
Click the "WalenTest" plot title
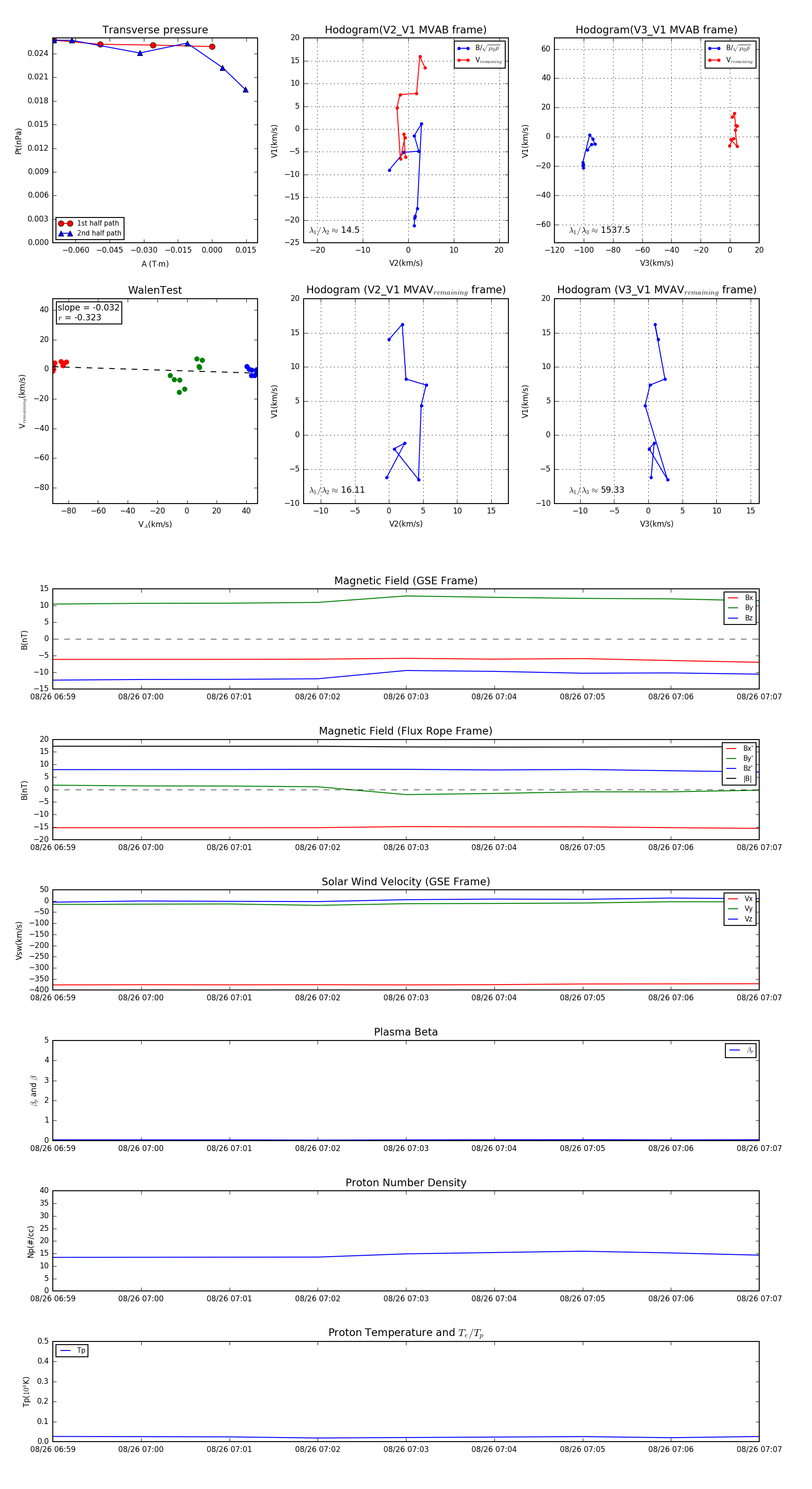point(155,290)
